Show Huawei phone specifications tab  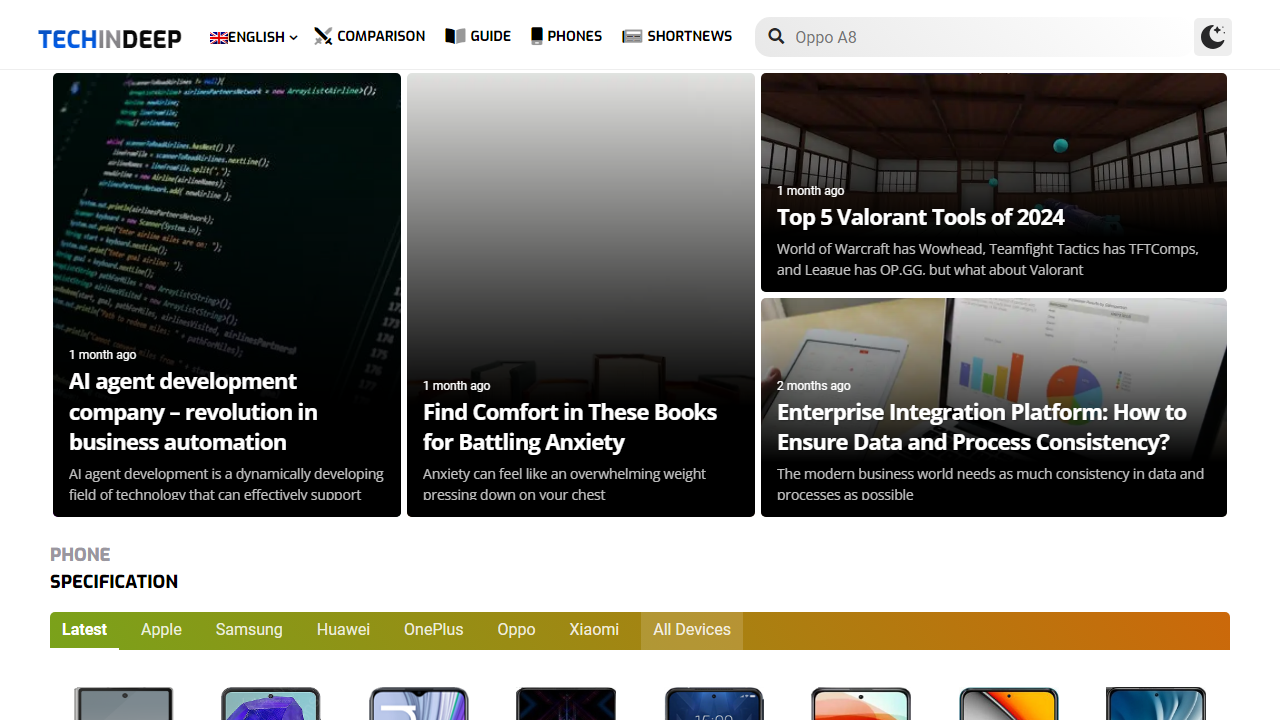tap(343, 630)
